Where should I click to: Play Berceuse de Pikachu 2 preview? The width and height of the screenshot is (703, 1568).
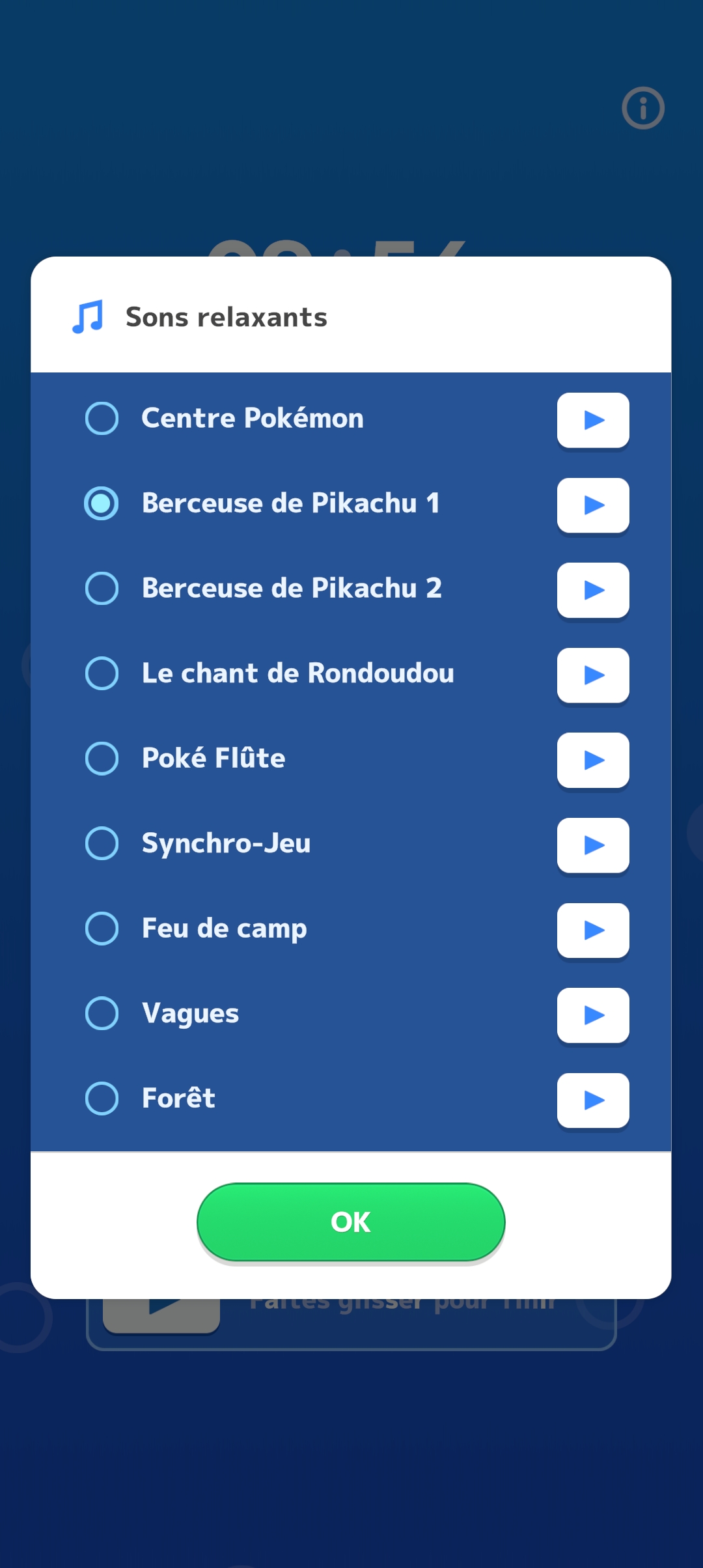tap(592, 590)
